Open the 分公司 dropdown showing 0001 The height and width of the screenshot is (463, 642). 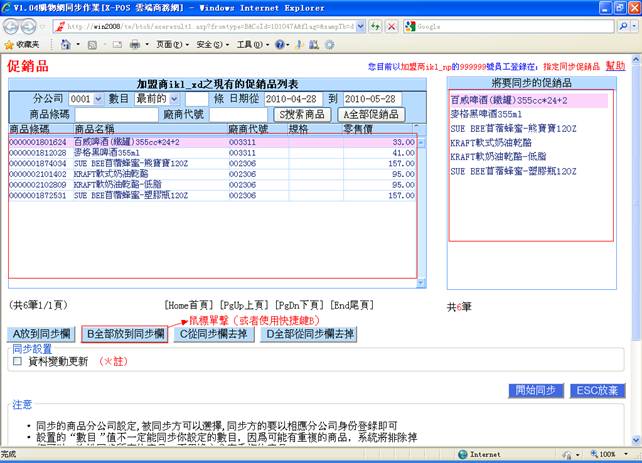point(86,99)
